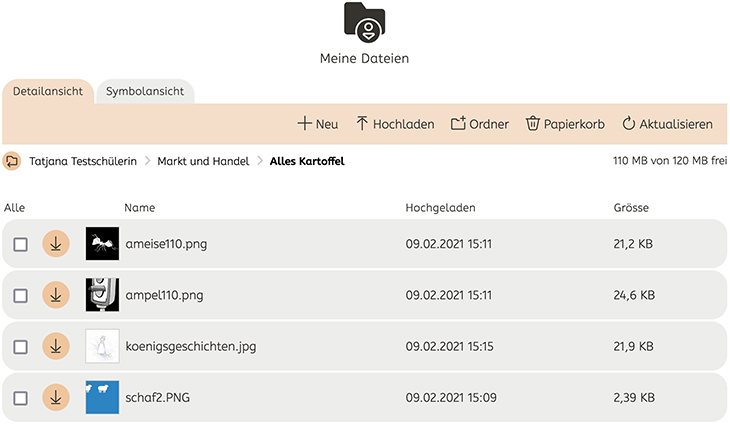Open the Tatjana Testschülerin breadcrumb
The width and height of the screenshot is (730, 425).
pyautogui.click(x=83, y=161)
